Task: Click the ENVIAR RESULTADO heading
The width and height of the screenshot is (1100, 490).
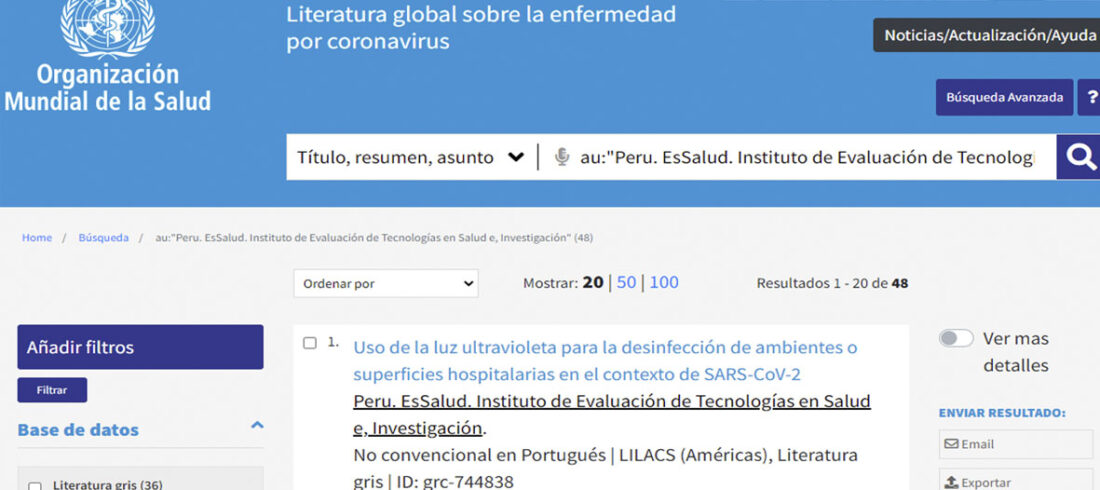Action: [1002, 413]
